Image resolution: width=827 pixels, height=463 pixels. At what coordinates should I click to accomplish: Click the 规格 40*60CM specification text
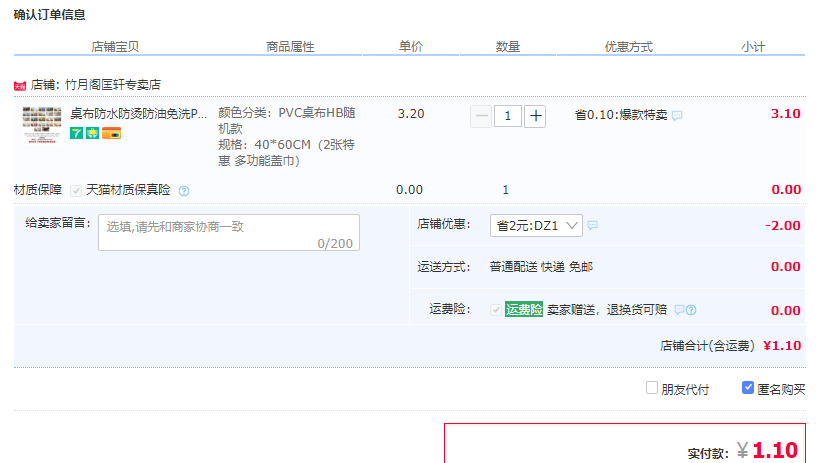click(286, 153)
